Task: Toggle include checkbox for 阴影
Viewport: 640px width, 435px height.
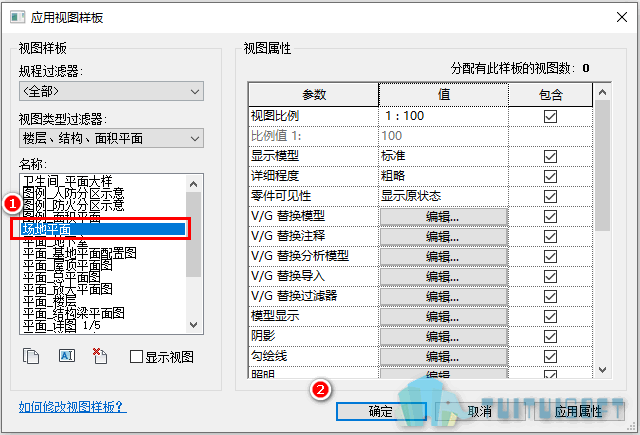Action: point(550,336)
